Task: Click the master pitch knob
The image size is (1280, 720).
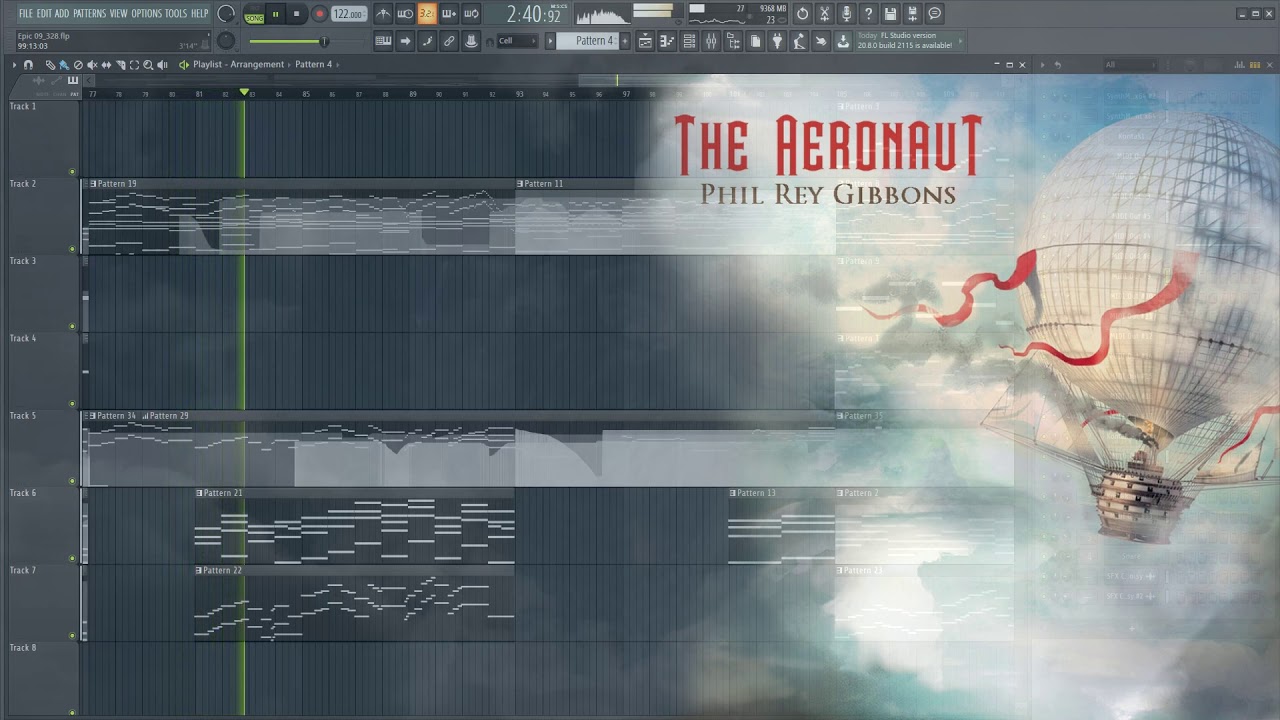Action: pyautogui.click(x=226, y=41)
